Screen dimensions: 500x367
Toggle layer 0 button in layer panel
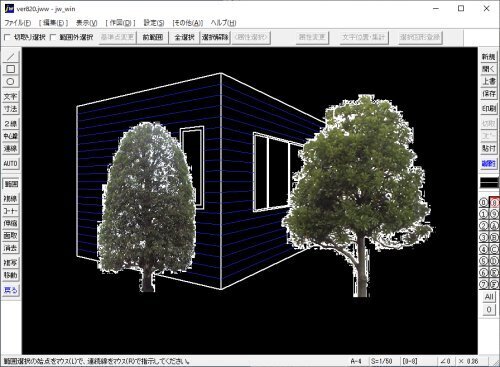(483, 202)
